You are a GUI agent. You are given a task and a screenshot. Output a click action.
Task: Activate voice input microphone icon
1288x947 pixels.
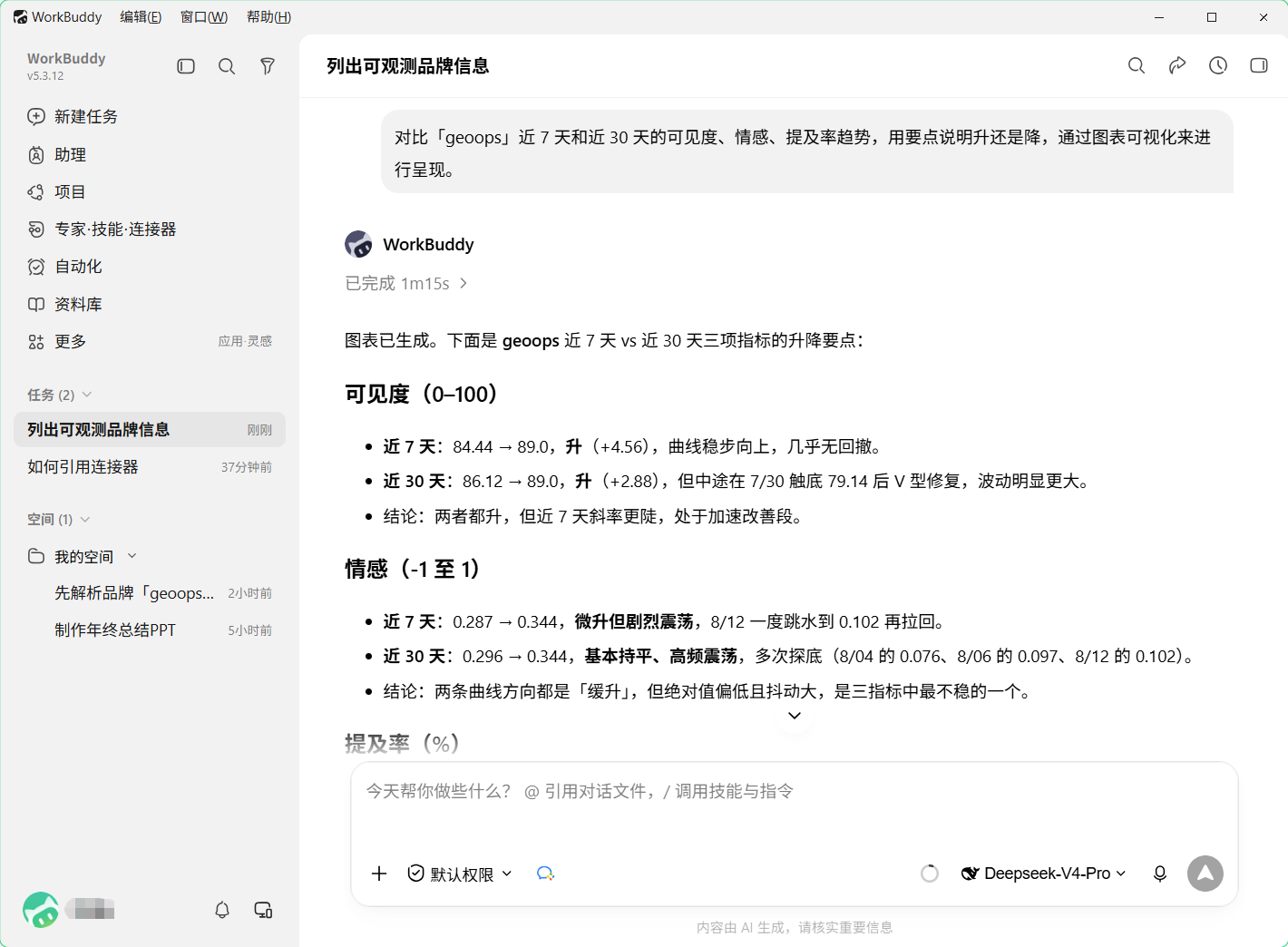[1160, 874]
